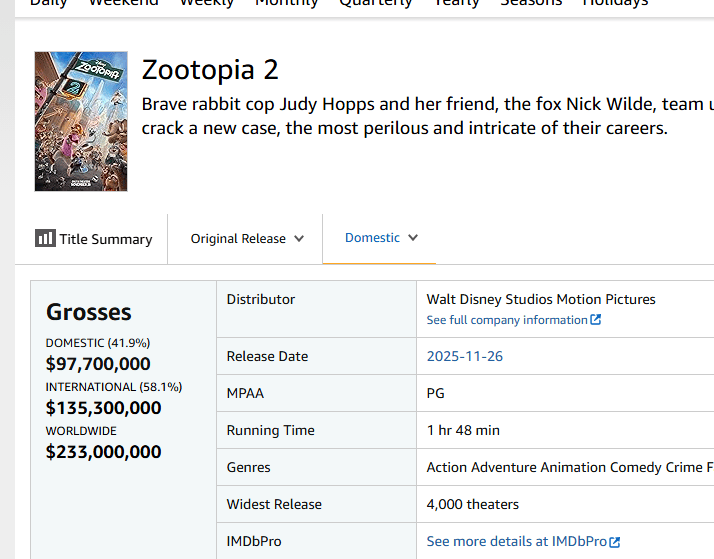
Task: Open the Weekly tab
Action: [206, 3]
